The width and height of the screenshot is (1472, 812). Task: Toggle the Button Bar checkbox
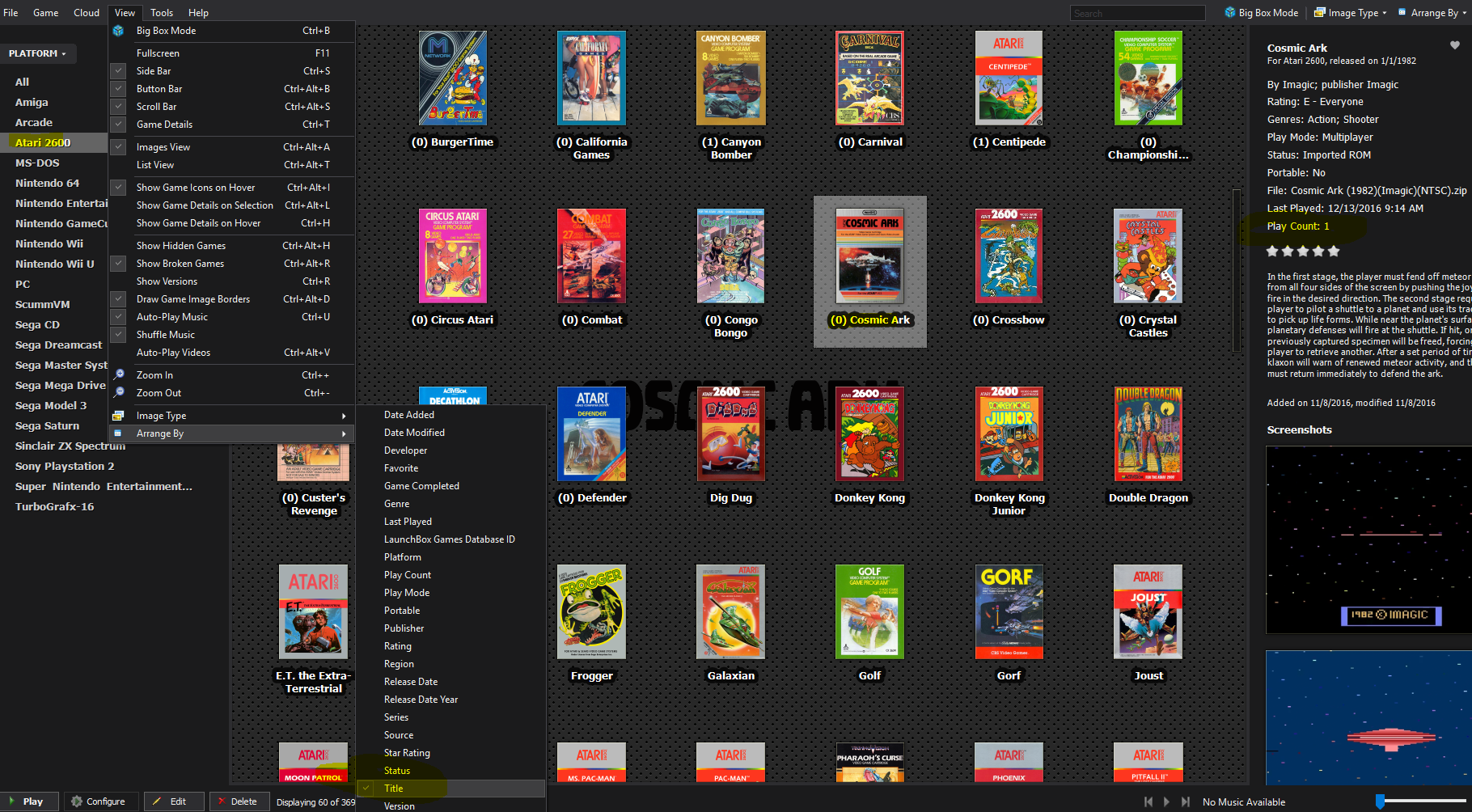(118, 89)
